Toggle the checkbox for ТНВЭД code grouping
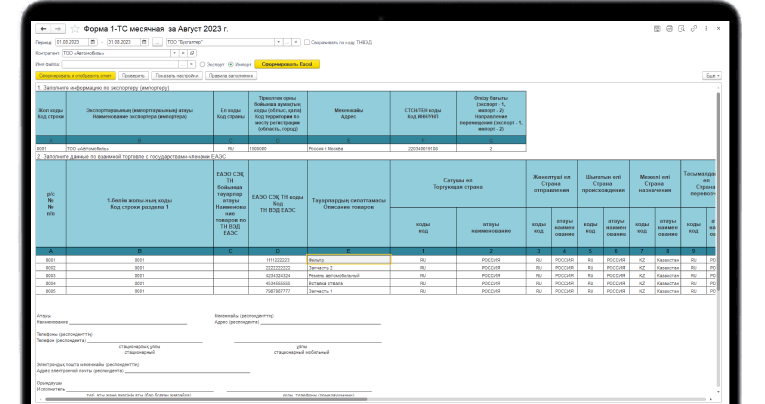Image resolution: width=765 pixels, height=404 pixels. [307, 42]
